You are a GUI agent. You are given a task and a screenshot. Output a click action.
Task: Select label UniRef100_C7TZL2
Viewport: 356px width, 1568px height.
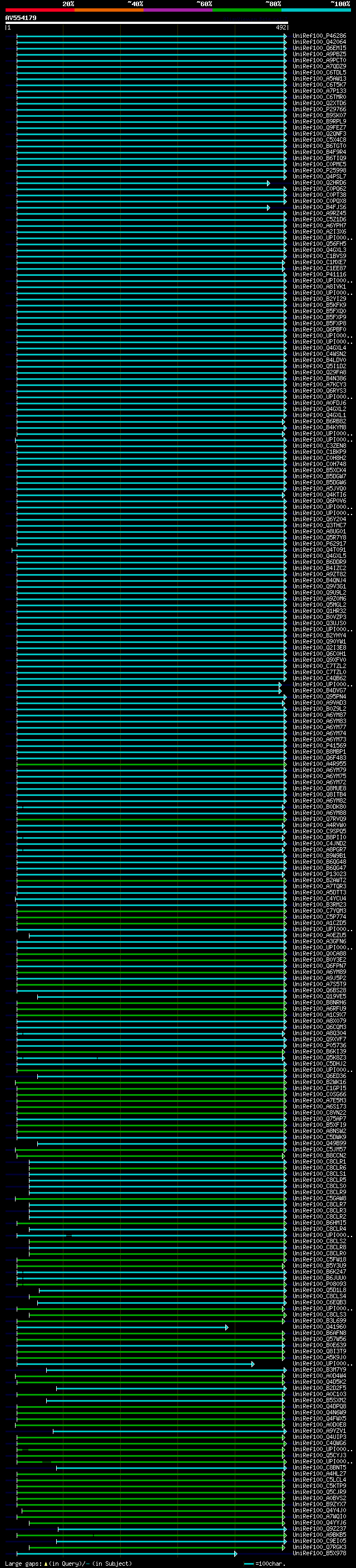[319, 666]
